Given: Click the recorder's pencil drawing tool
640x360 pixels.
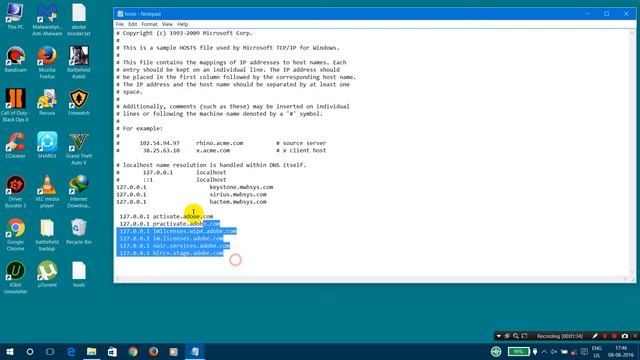Looking at the screenshot, I should pyautogui.click(x=595, y=336).
